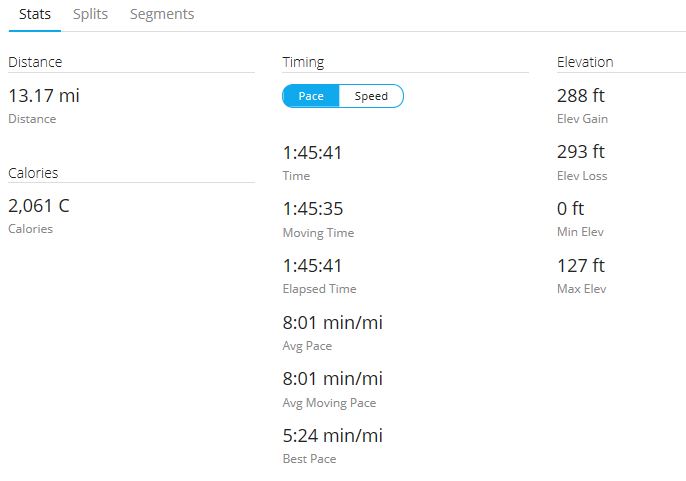
Task: Click the 293 ft Elev Loss value
Action: click(581, 152)
